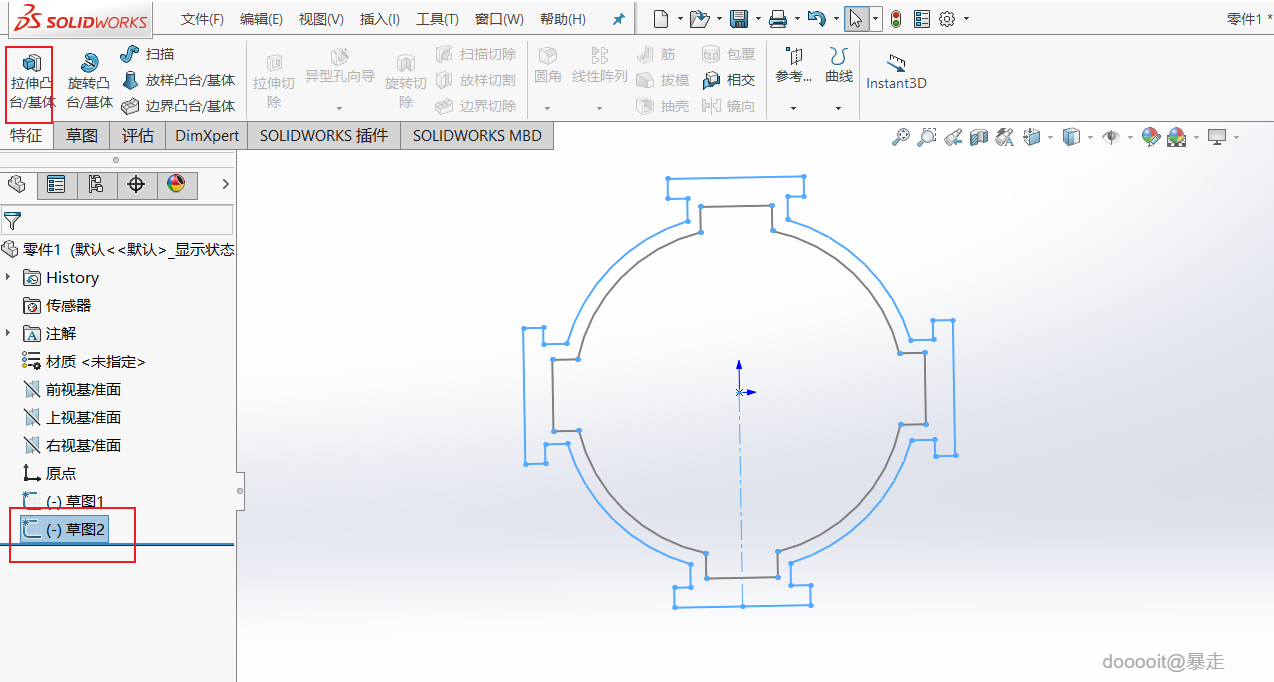Viewport: 1274px width, 682px height.
Task: Expand the History folder in the tree
Action: [x=9, y=277]
